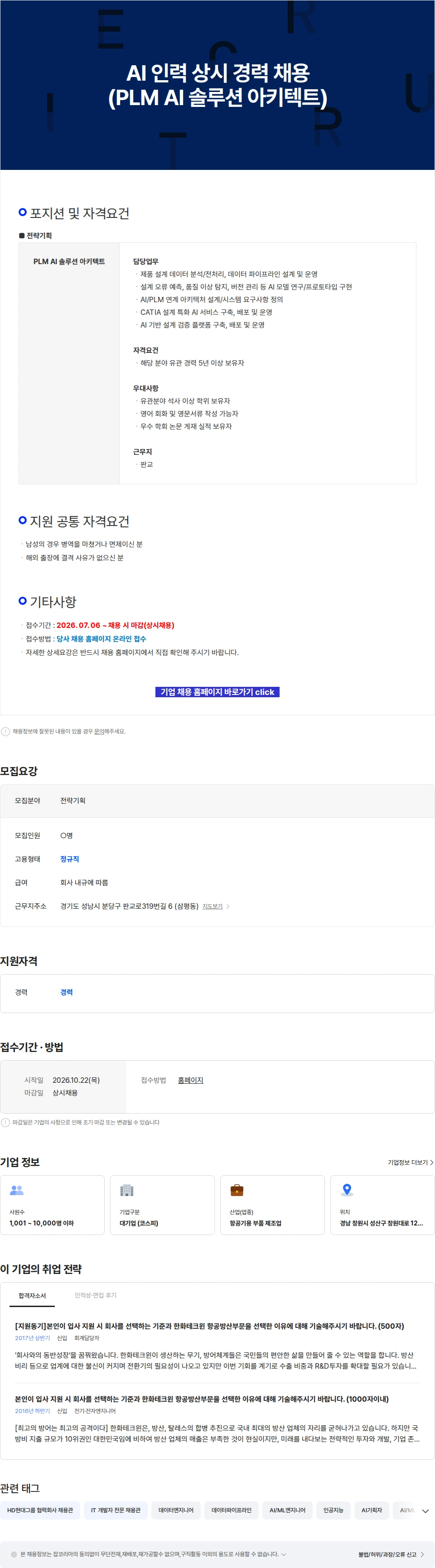Click the info icon in the copyright notice

14,1554
